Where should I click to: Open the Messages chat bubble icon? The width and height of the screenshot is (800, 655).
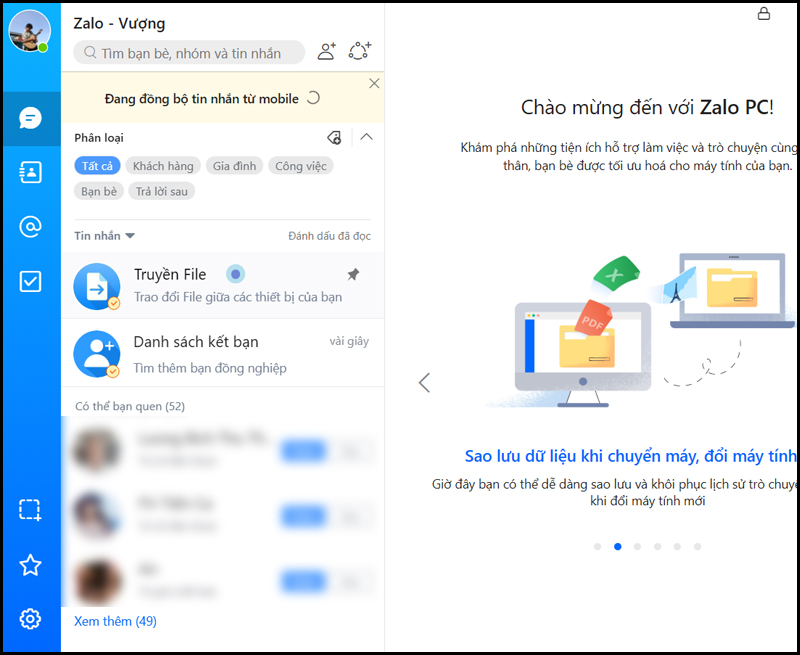[x=30, y=118]
